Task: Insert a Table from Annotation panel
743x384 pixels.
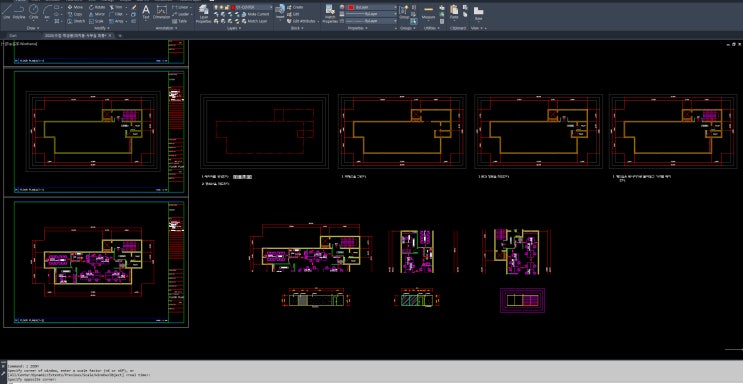Action: pyautogui.click(x=179, y=21)
